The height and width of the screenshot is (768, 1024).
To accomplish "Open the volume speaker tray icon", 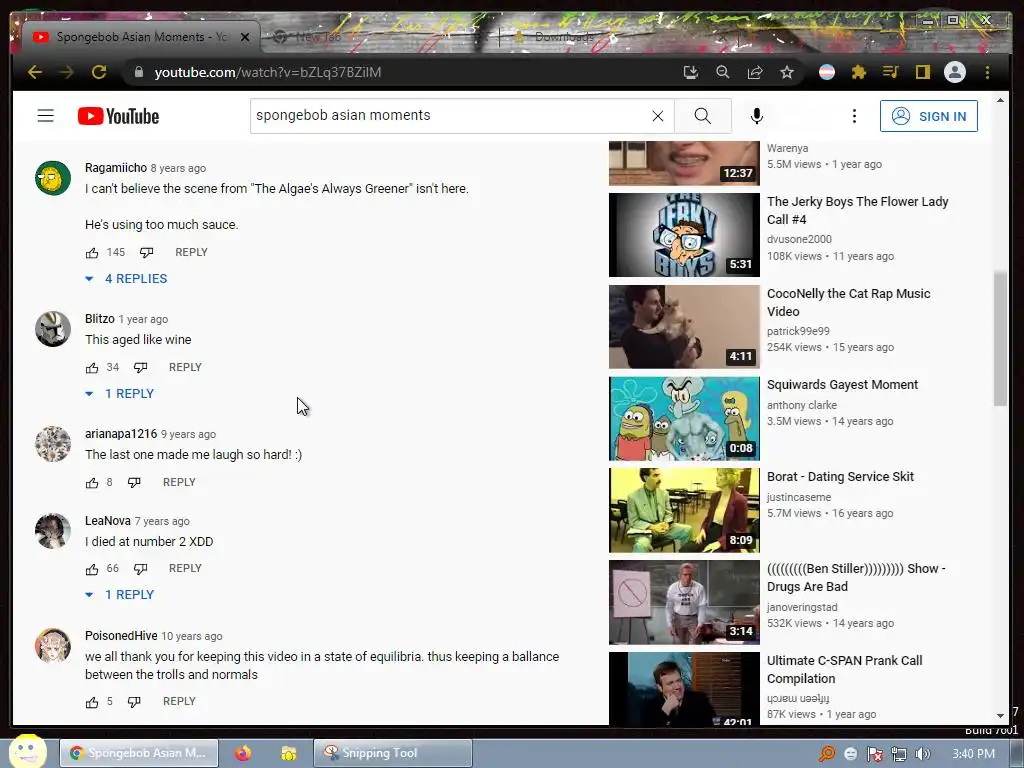I will click(923, 754).
